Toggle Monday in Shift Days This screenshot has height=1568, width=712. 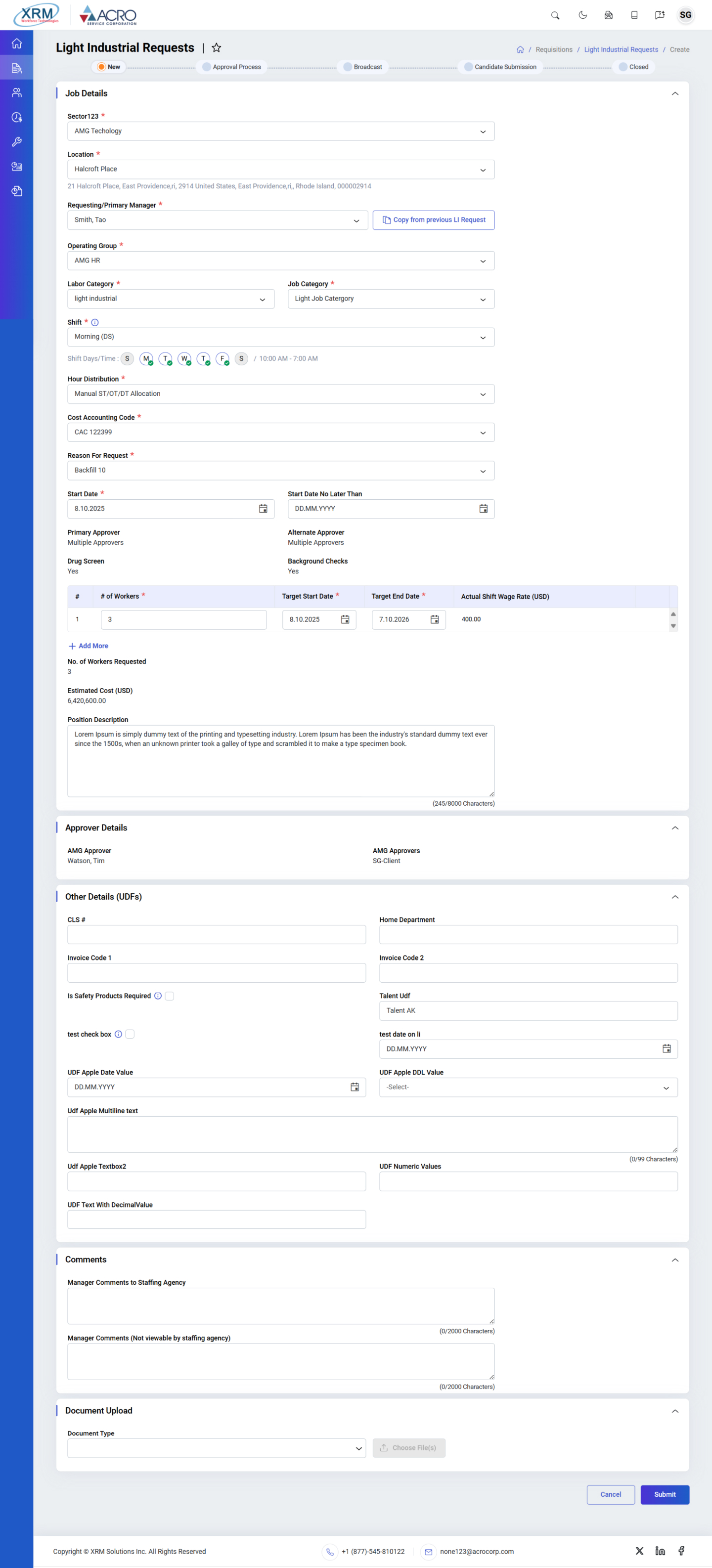tap(146, 358)
